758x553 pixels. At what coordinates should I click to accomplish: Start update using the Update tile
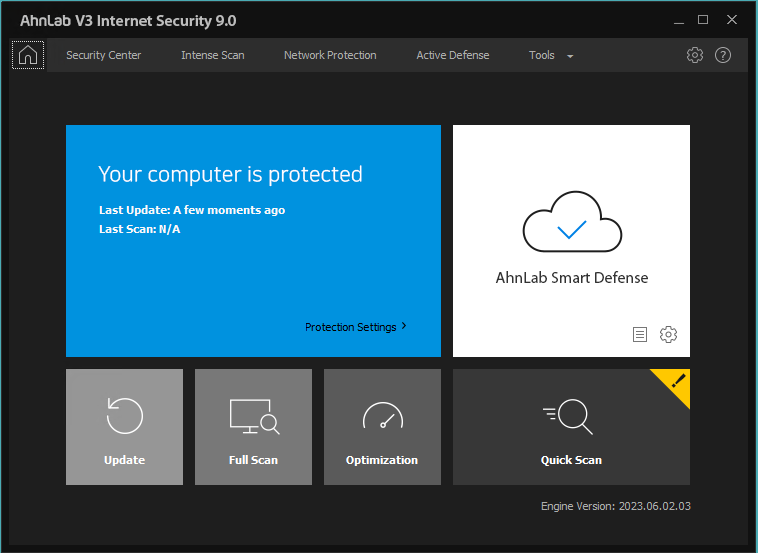tap(124, 427)
